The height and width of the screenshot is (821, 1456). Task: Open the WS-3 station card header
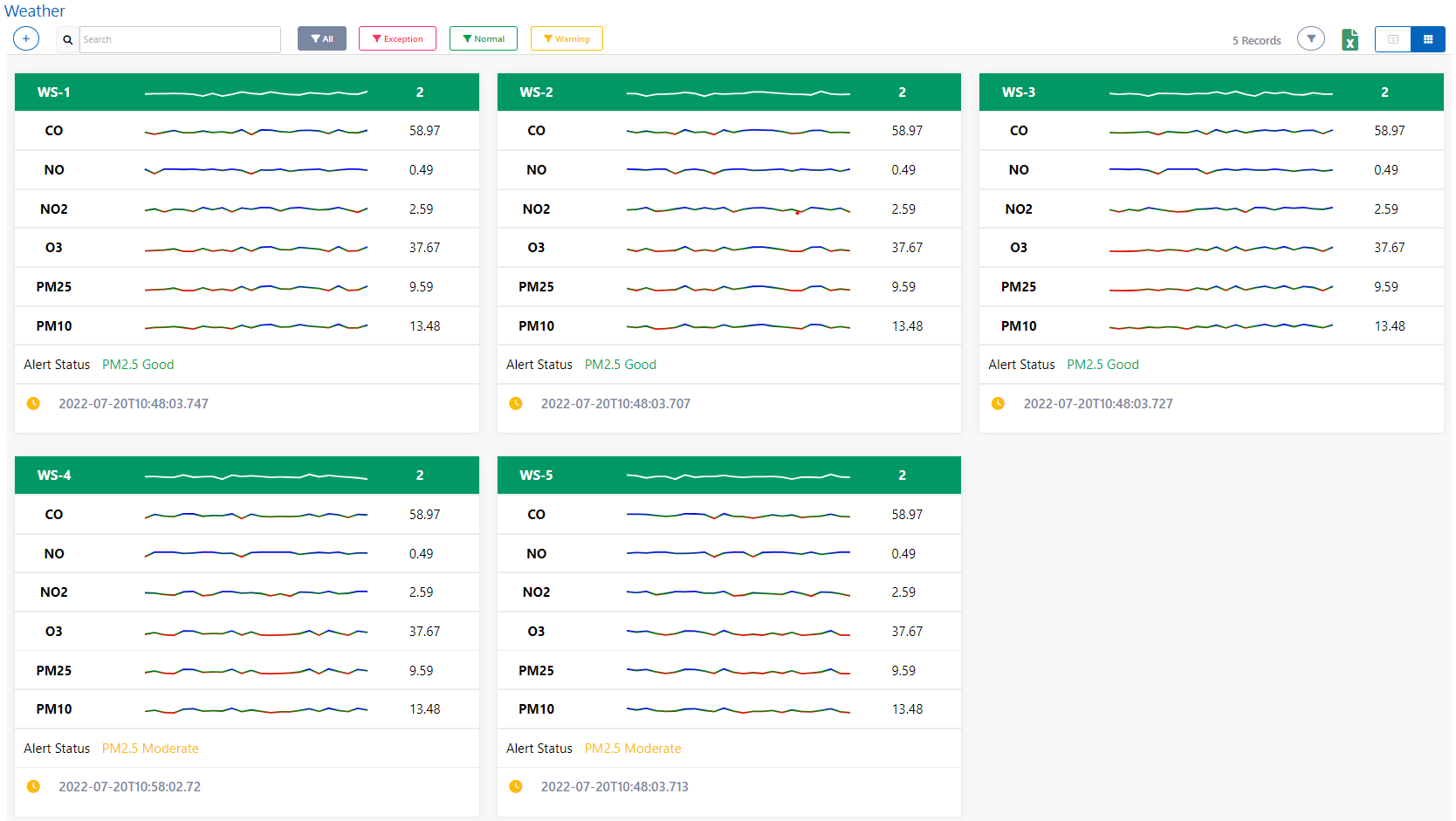[1018, 92]
